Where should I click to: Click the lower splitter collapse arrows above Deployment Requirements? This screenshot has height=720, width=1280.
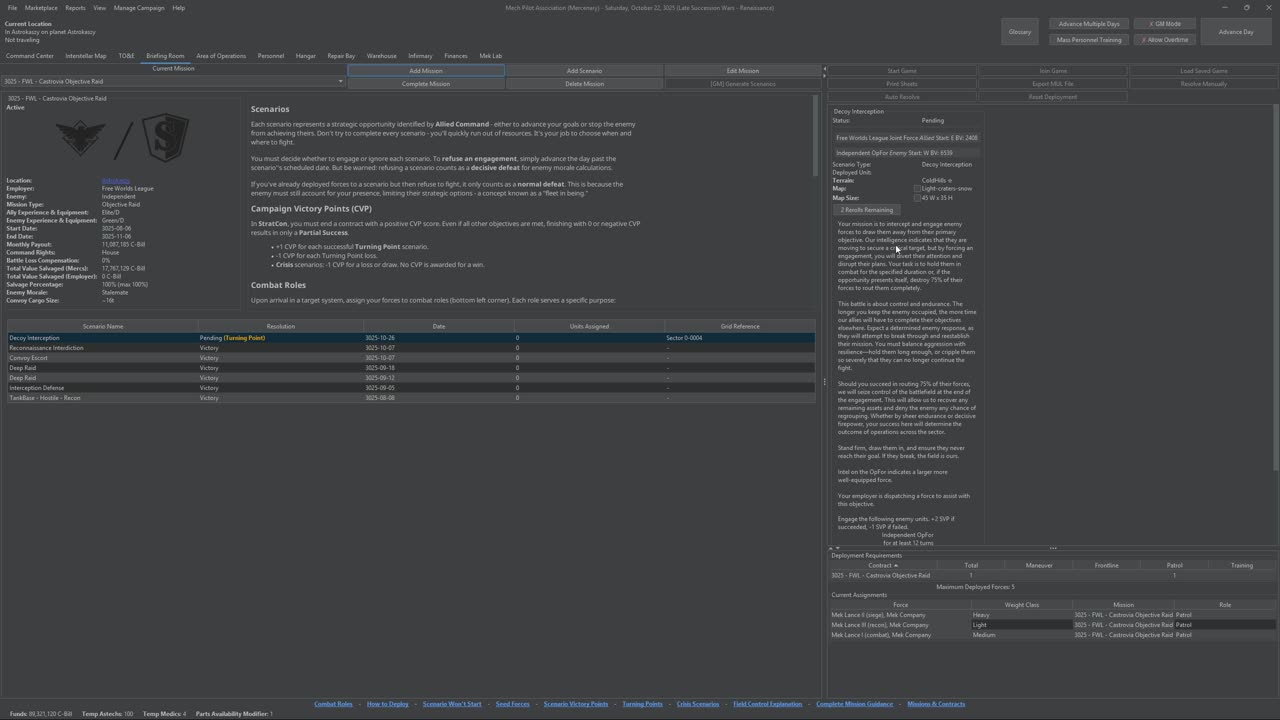click(x=834, y=548)
